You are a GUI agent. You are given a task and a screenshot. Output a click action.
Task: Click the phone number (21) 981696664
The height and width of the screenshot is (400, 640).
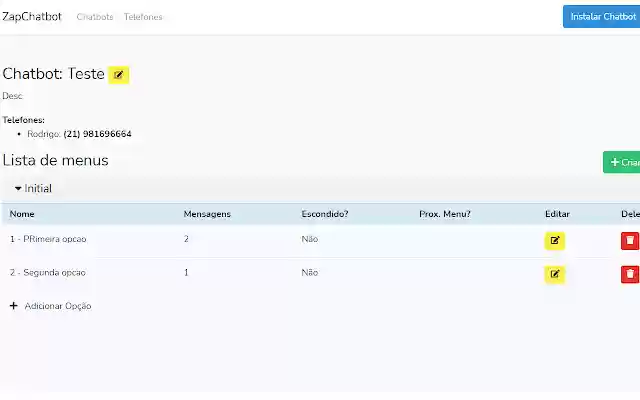pos(98,134)
